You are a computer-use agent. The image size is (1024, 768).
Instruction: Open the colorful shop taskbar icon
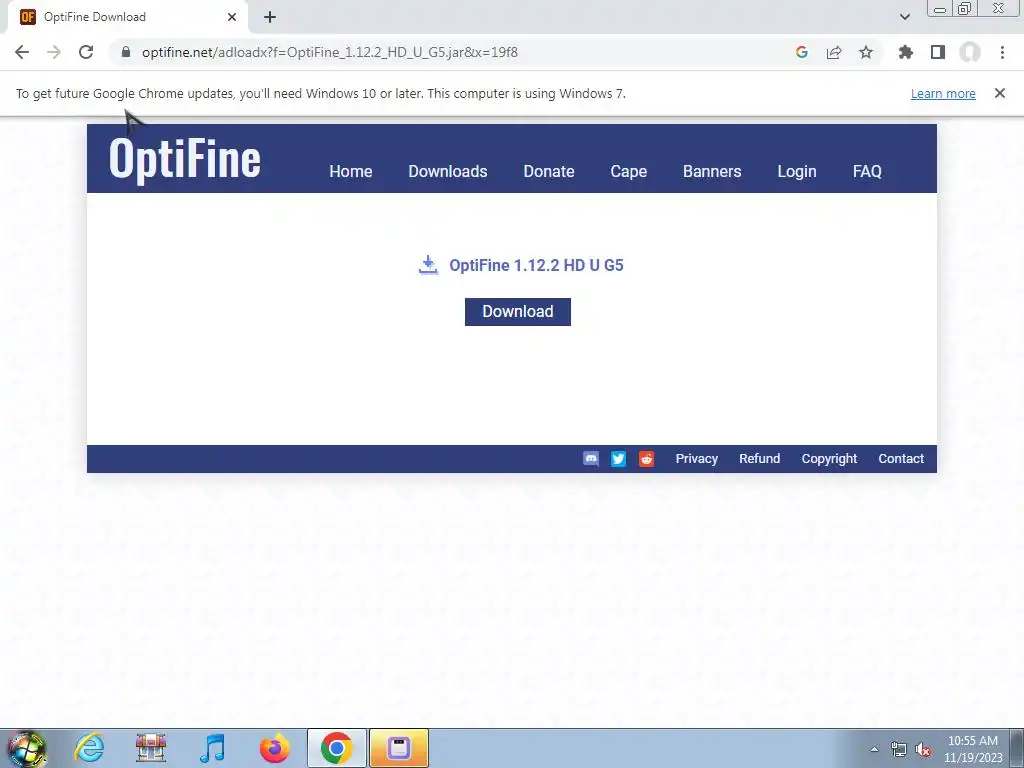[151, 748]
